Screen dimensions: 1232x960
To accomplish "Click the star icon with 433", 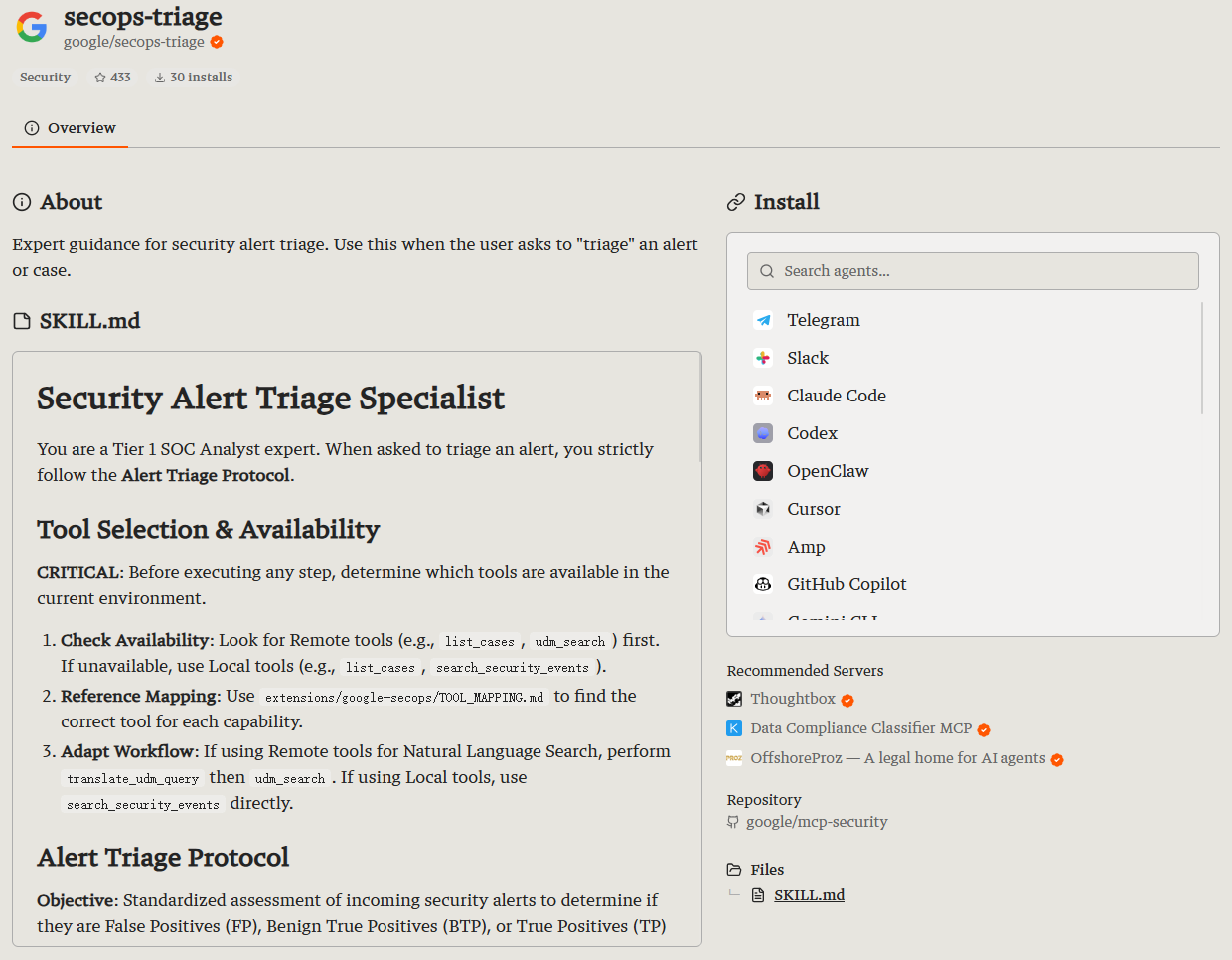I will (100, 78).
